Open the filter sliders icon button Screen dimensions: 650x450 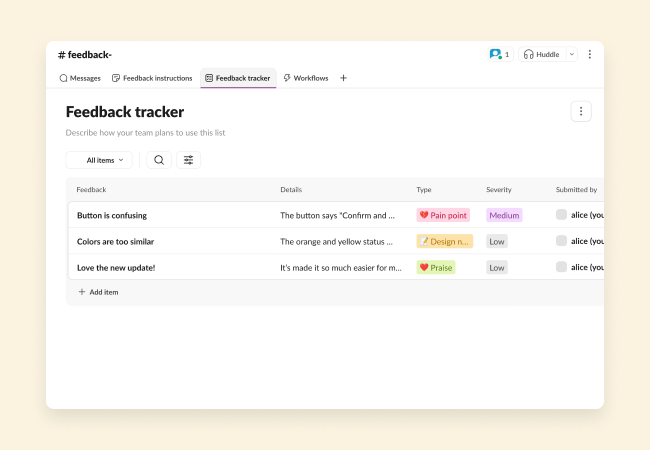click(188, 160)
